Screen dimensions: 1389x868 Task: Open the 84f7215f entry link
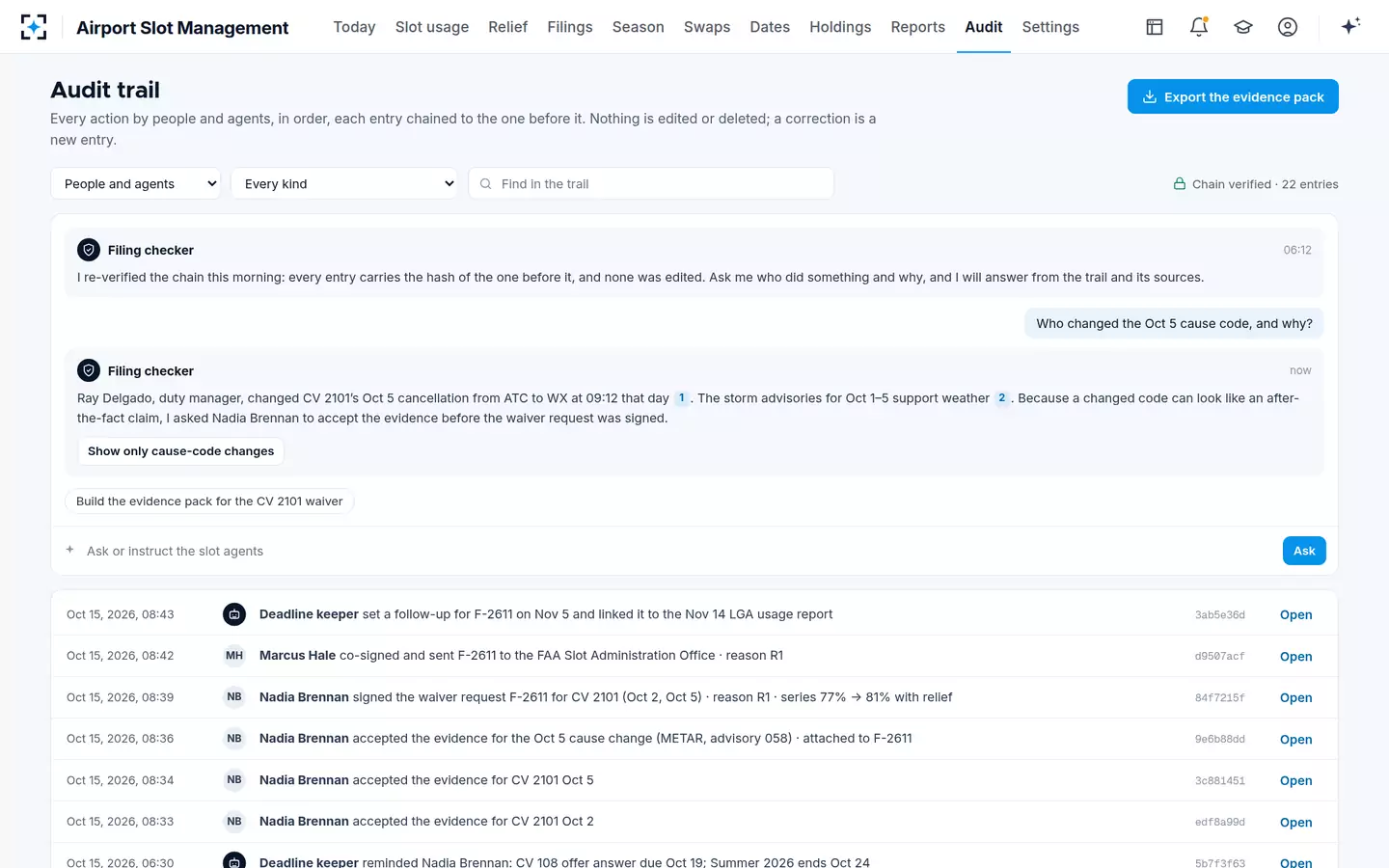coord(1295,698)
